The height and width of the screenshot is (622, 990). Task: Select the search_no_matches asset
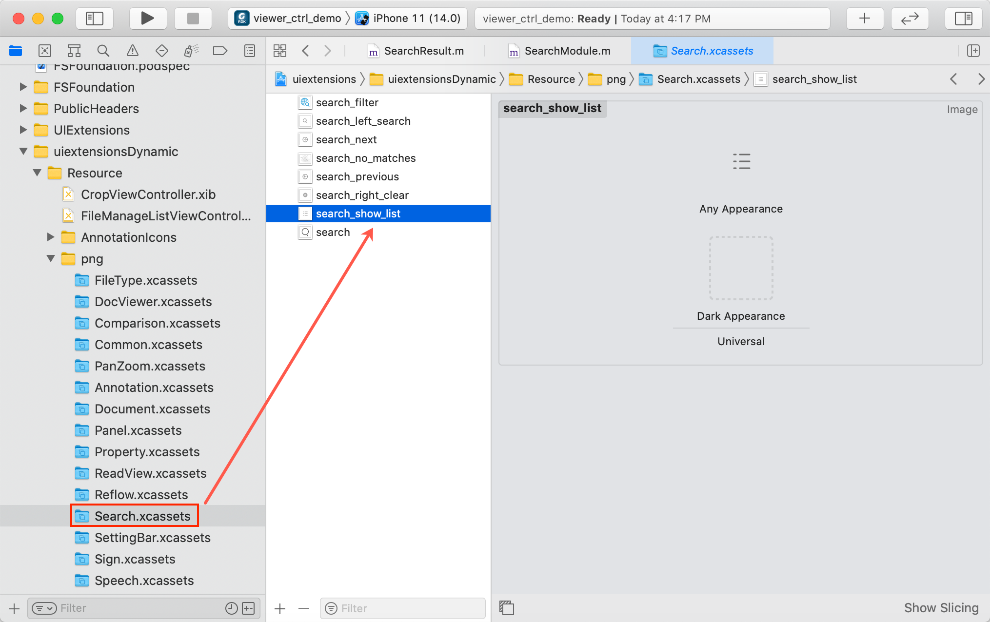pyautogui.click(x=365, y=158)
